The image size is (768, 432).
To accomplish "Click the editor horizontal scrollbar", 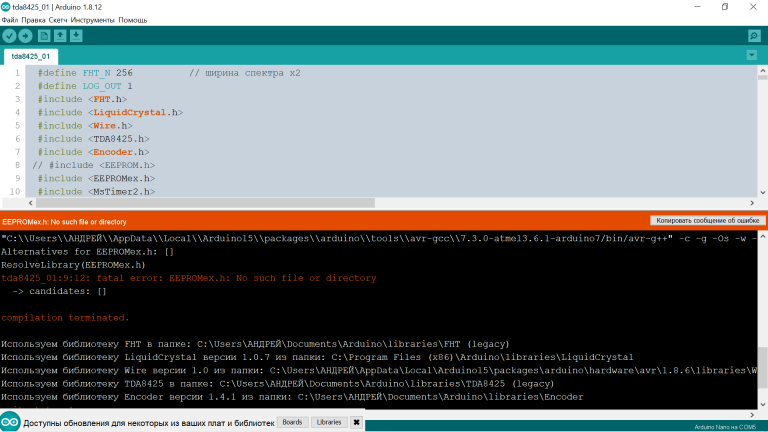I will 200,202.
